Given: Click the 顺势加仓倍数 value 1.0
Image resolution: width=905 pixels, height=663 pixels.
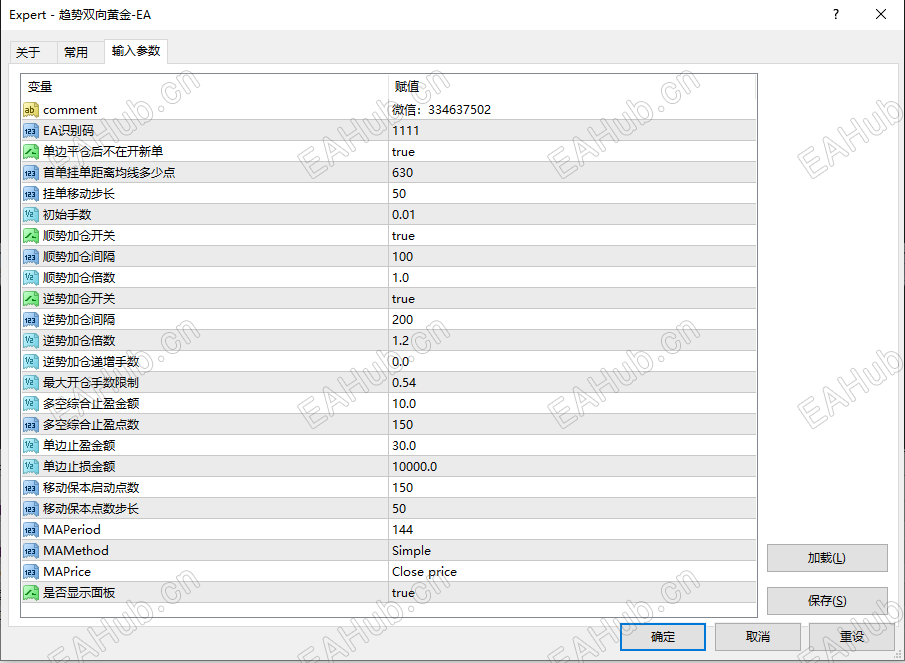Looking at the screenshot, I should click(x=401, y=278).
